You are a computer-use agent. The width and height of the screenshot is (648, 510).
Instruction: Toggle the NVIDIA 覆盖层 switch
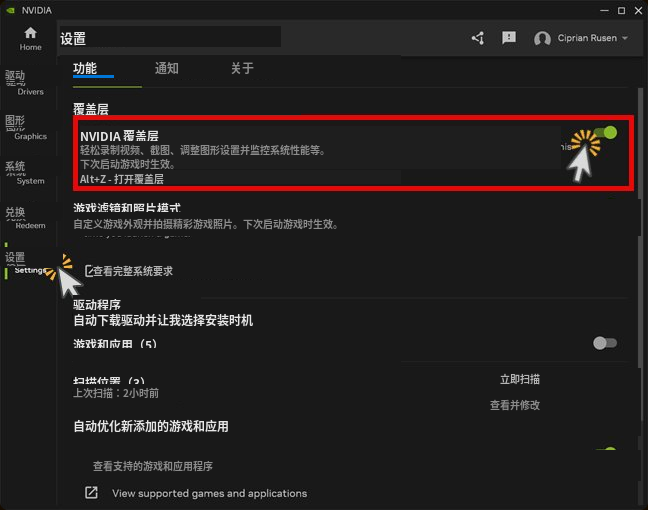coord(605,133)
